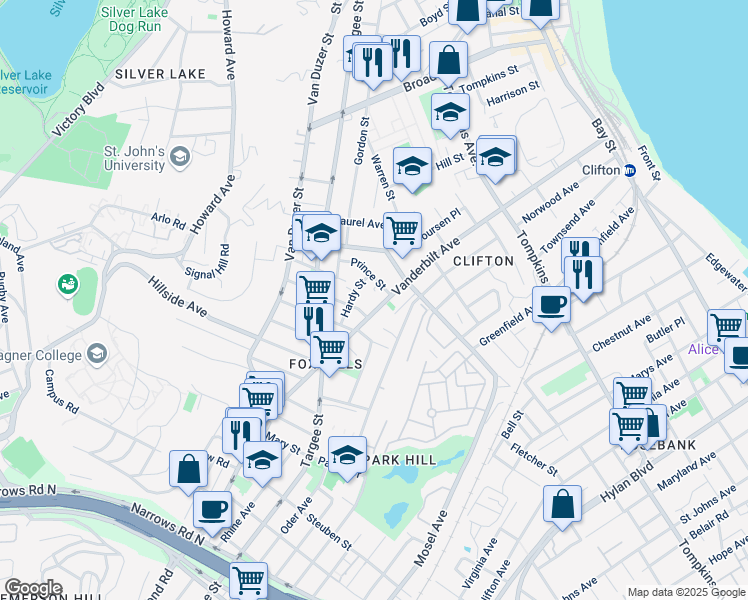Click the PARK HILL neighborhood label
Screen dimensions: 748x600
(x=401, y=460)
